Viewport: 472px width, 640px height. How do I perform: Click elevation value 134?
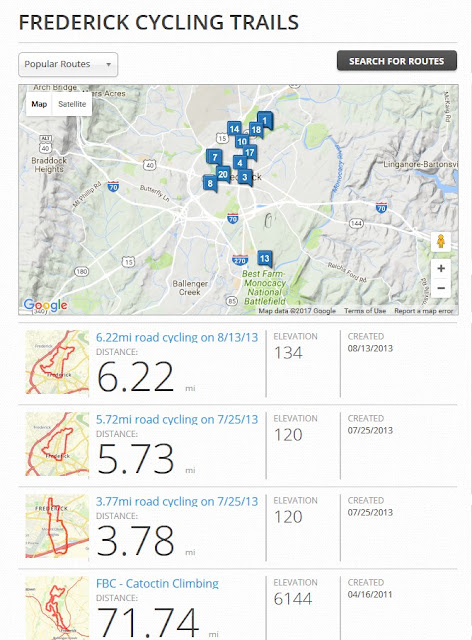coord(288,353)
